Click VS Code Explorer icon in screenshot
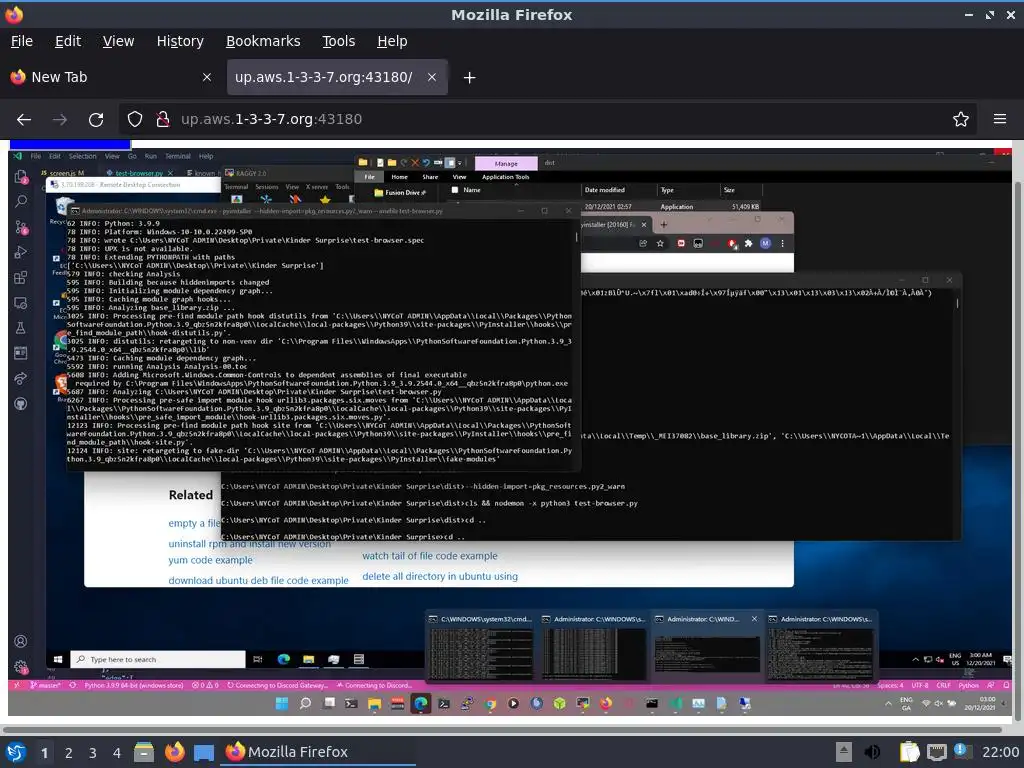The width and height of the screenshot is (1024, 768). point(21,177)
